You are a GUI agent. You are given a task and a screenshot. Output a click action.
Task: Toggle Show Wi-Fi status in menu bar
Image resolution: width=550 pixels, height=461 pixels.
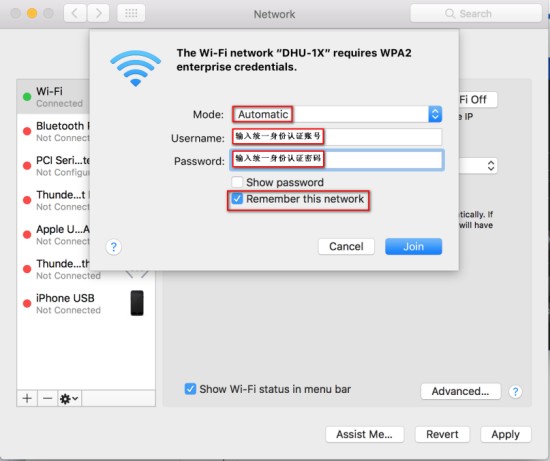(190, 389)
